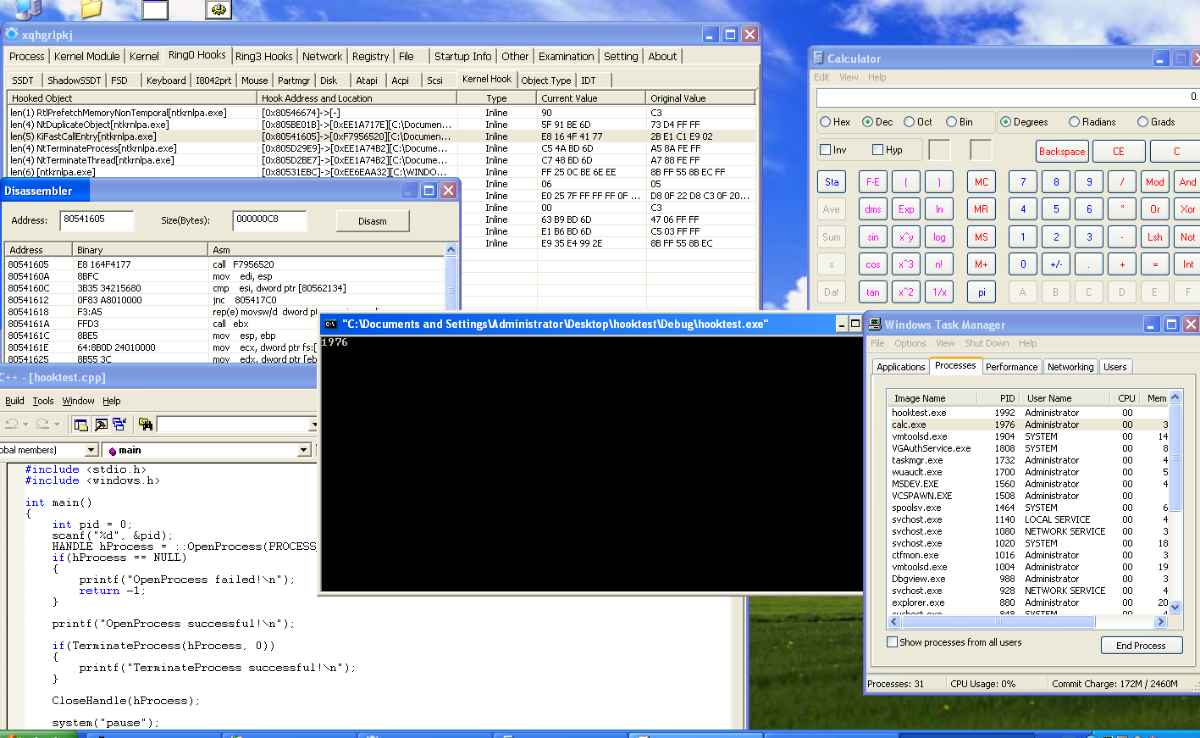Select the Hex radio button
The height and width of the screenshot is (738, 1200).
(x=826, y=122)
